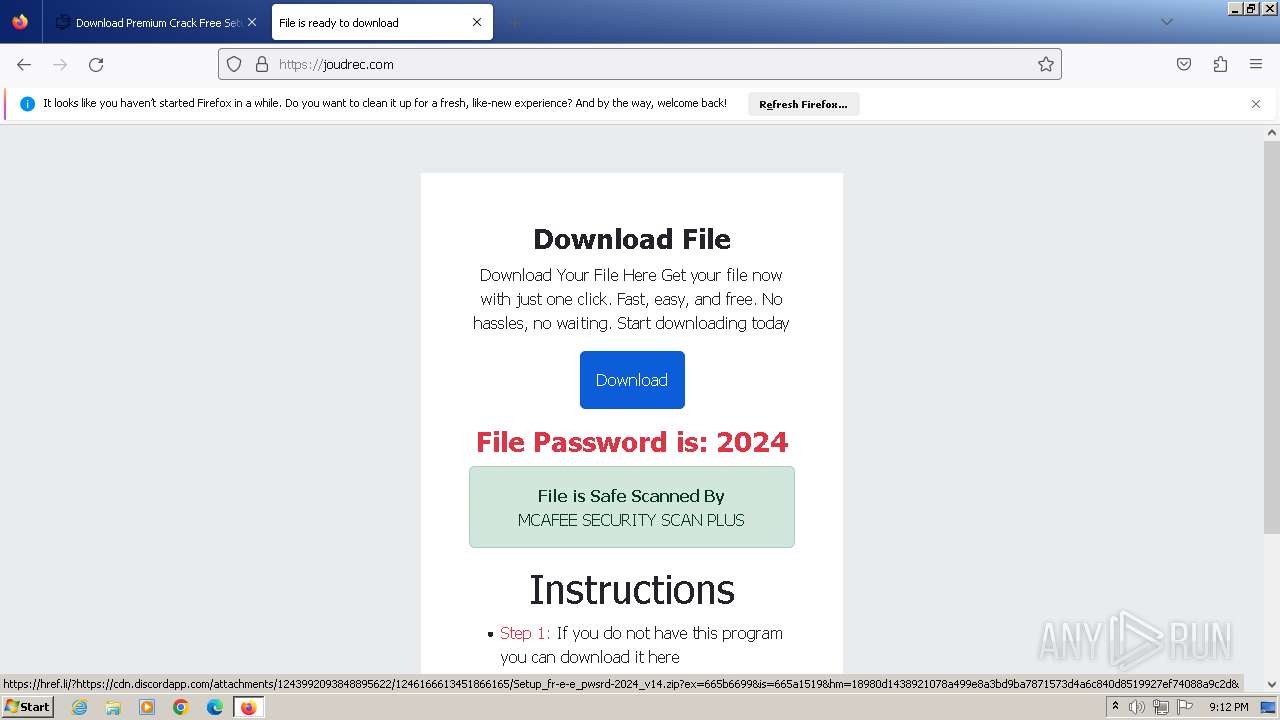The width and height of the screenshot is (1280, 720).
Task: Click the Refresh Firefox button
Action: [x=803, y=104]
